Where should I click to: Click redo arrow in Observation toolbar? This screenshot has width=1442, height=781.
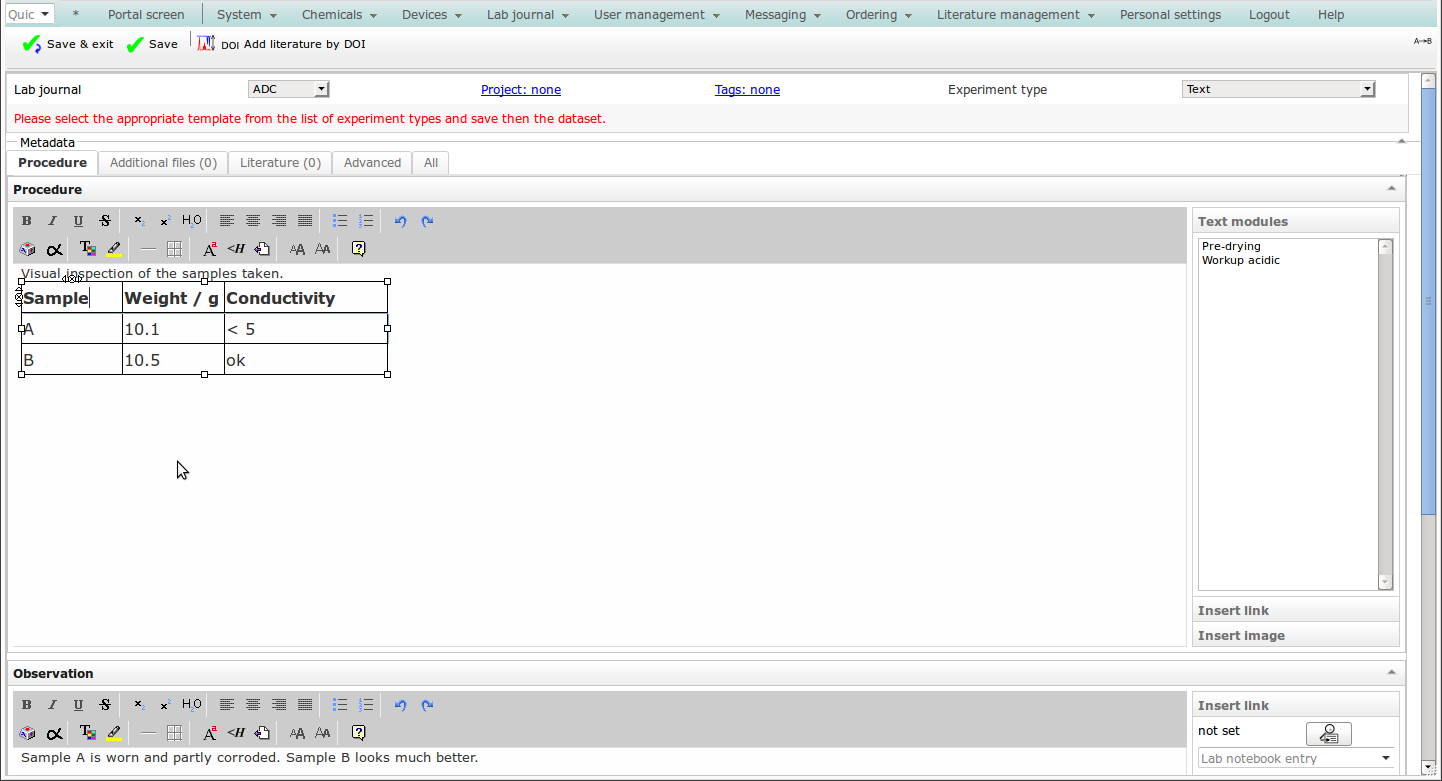[x=427, y=705]
